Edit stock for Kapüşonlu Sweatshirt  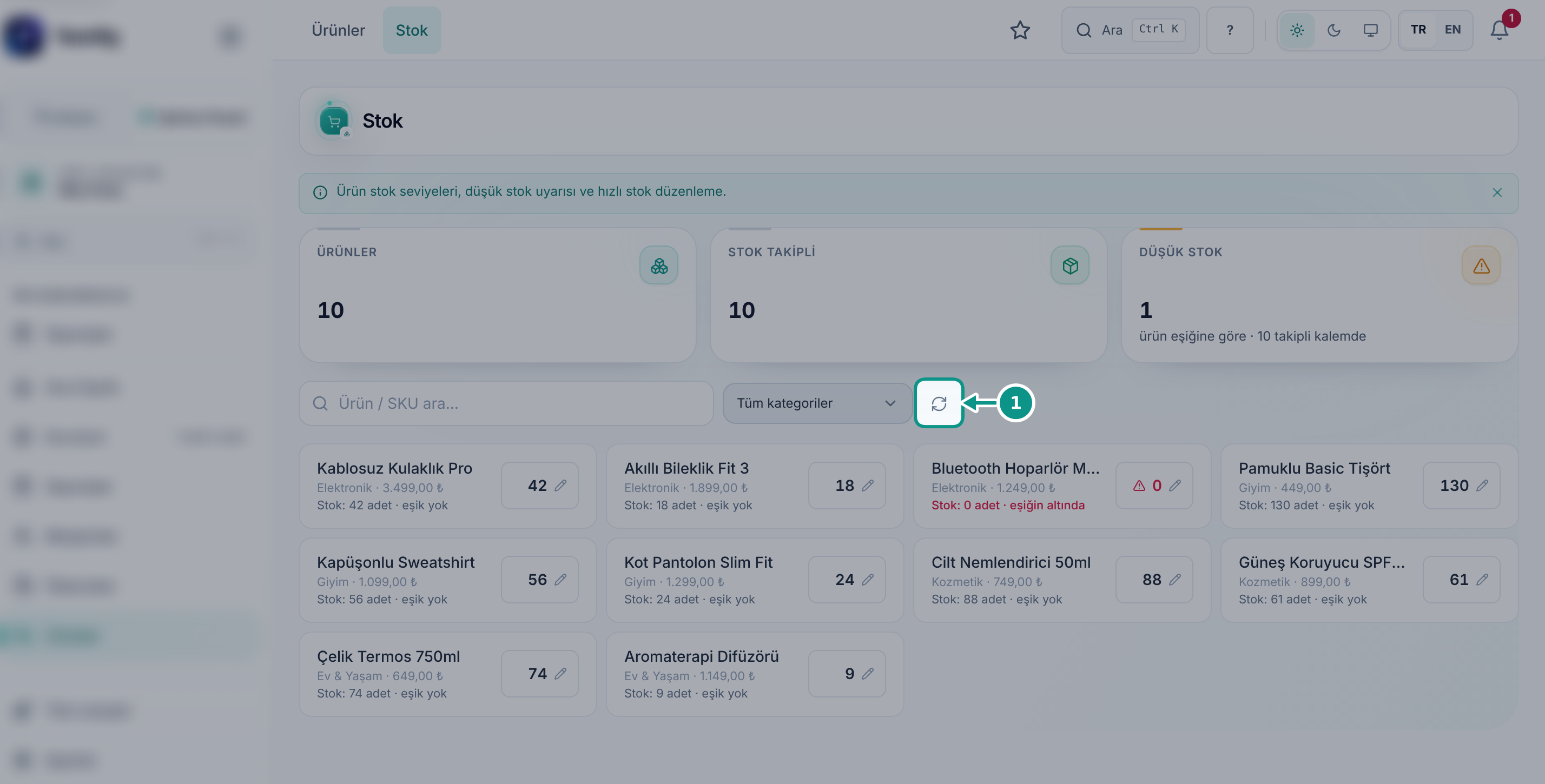click(x=540, y=580)
